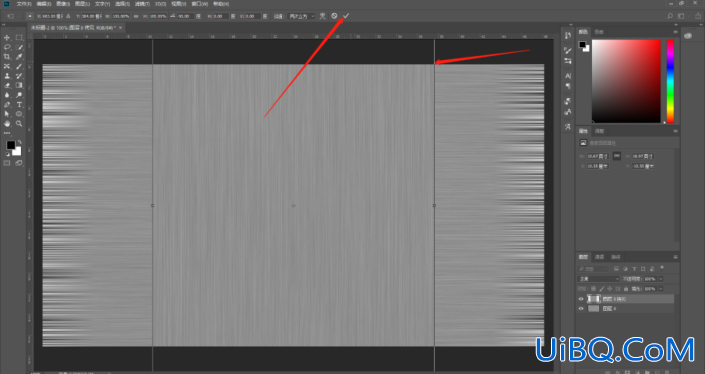The height and width of the screenshot is (374, 705).
Task: Open the Edit Toolbar three-dots menu
Action: (7, 133)
